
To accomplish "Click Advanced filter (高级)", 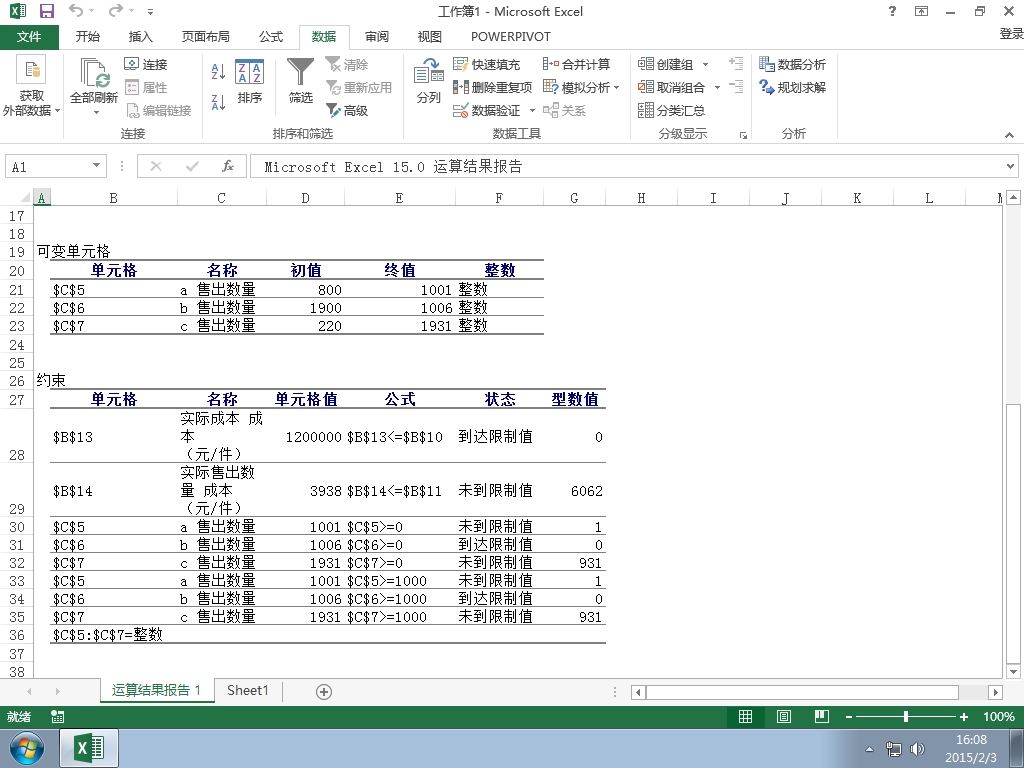I will click(347, 110).
